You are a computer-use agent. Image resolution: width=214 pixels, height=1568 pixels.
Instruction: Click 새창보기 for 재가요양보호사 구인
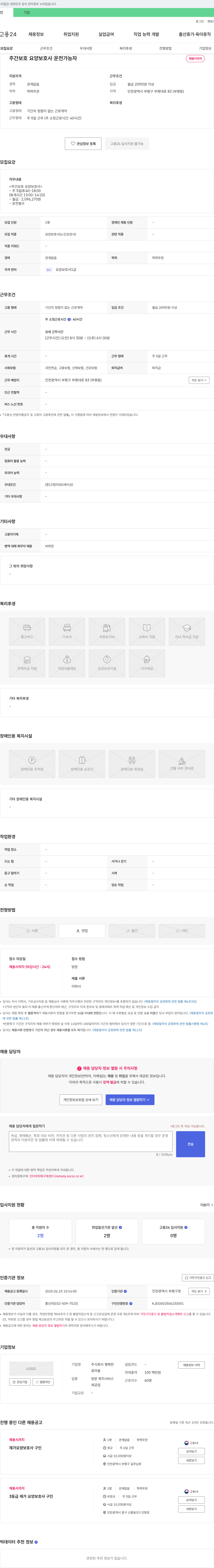191,1460
